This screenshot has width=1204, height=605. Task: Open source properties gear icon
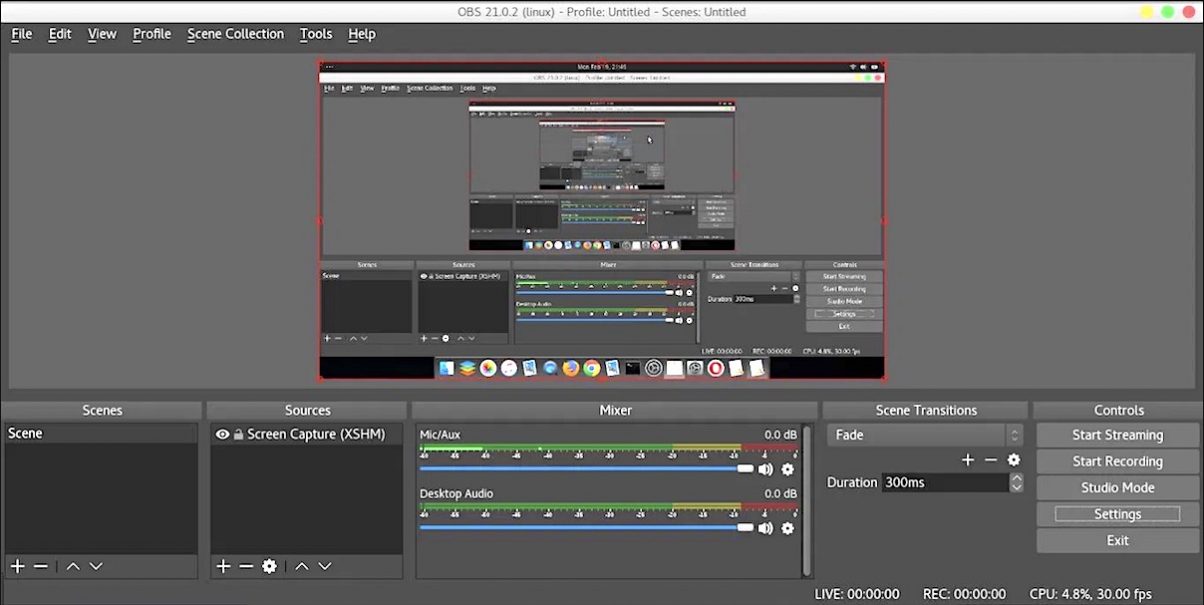pos(269,566)
